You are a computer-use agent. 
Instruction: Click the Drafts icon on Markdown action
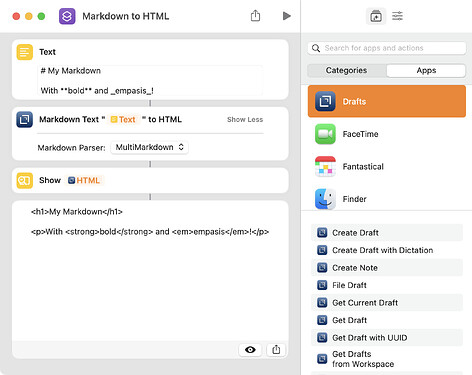coord(25,119)
